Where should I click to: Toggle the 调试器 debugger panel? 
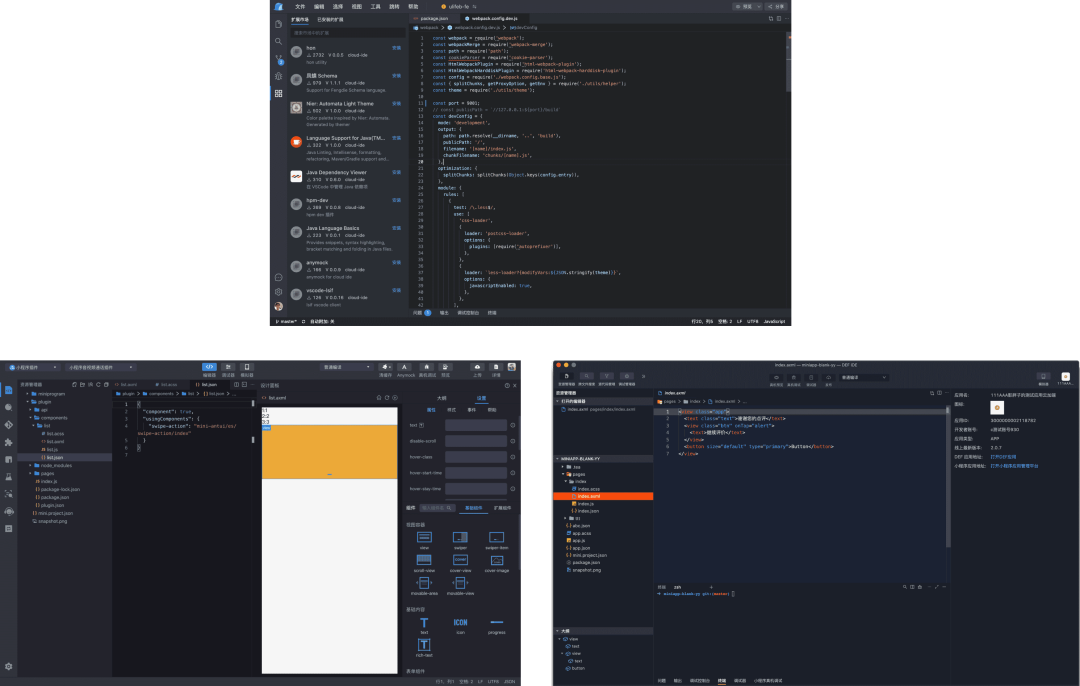[x=228, y=367]
